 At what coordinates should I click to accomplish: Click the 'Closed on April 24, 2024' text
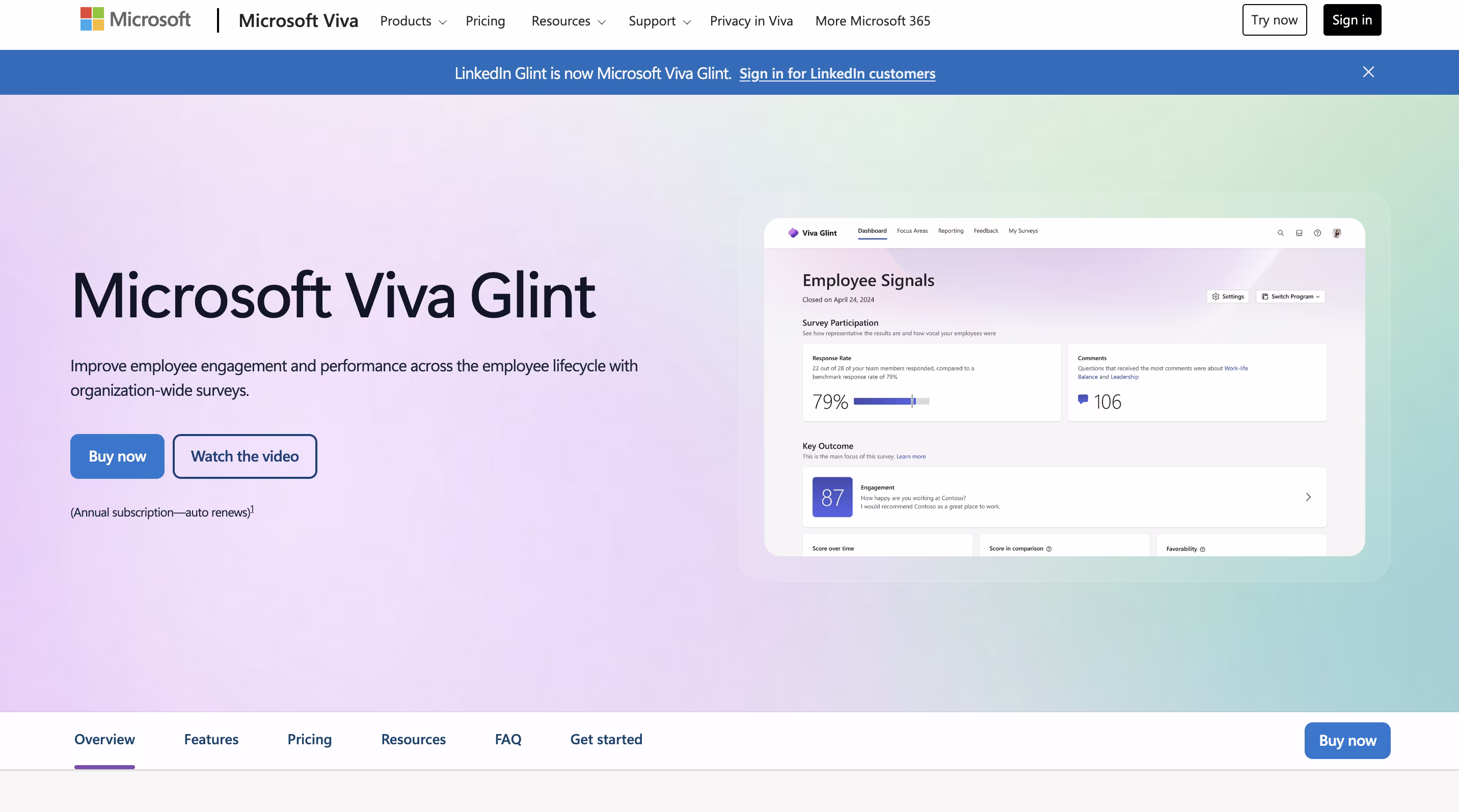click(x=838, y=300)
